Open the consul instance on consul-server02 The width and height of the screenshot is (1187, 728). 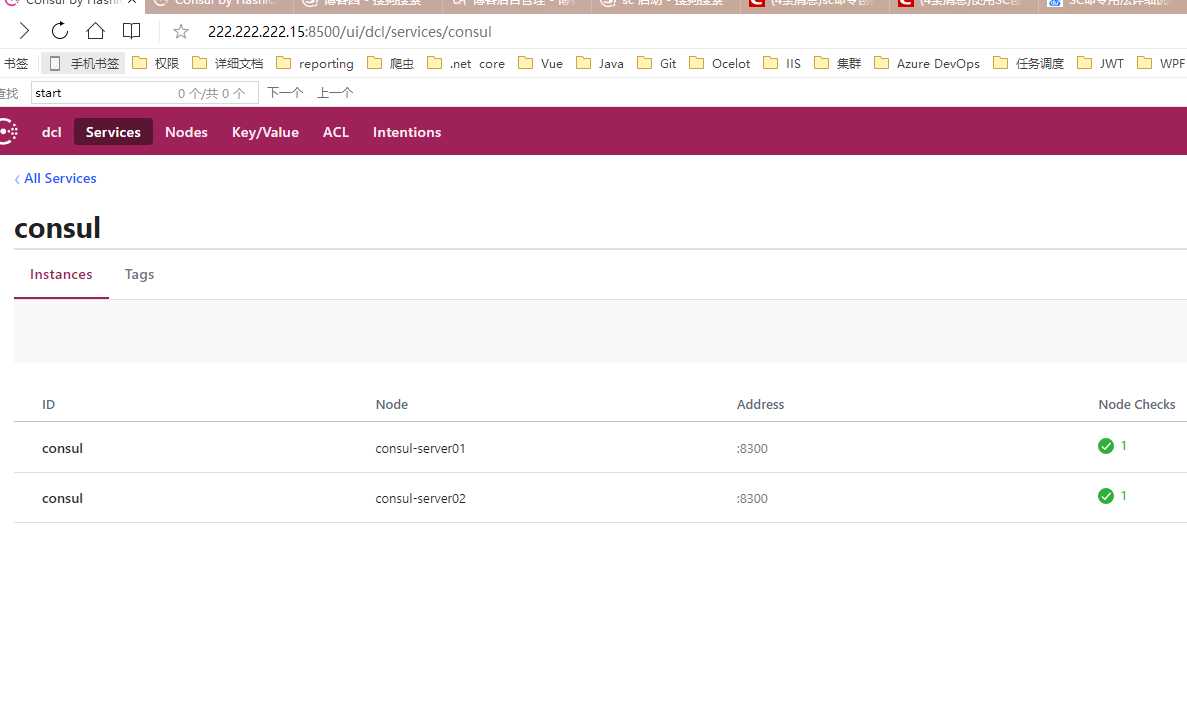(62, 498)
